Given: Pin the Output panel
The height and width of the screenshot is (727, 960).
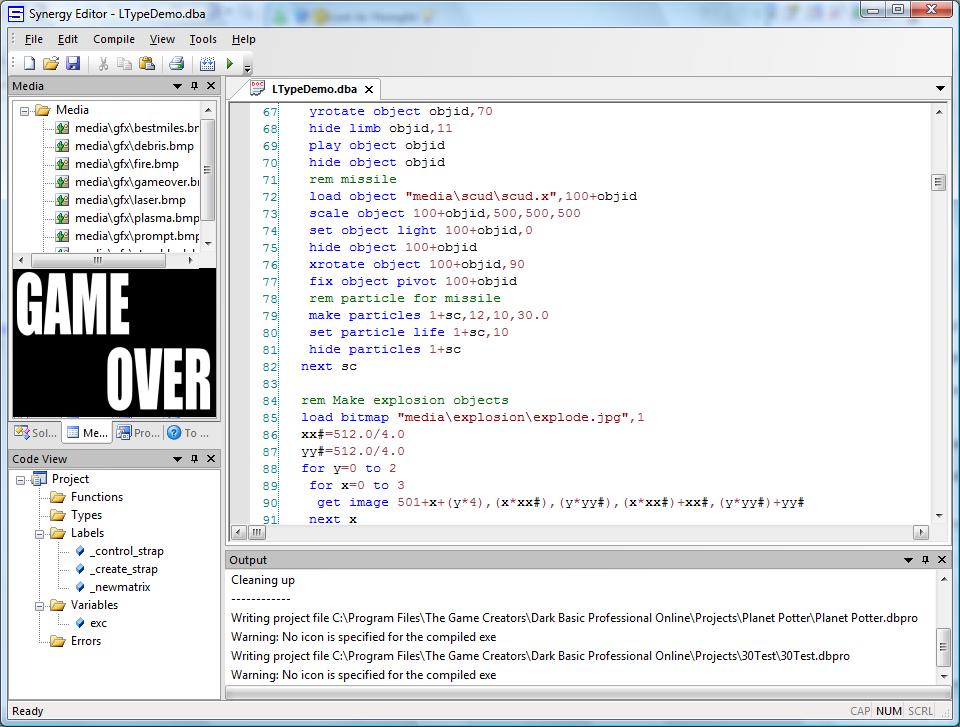Looking at the screenshot, I should [926, 560].
